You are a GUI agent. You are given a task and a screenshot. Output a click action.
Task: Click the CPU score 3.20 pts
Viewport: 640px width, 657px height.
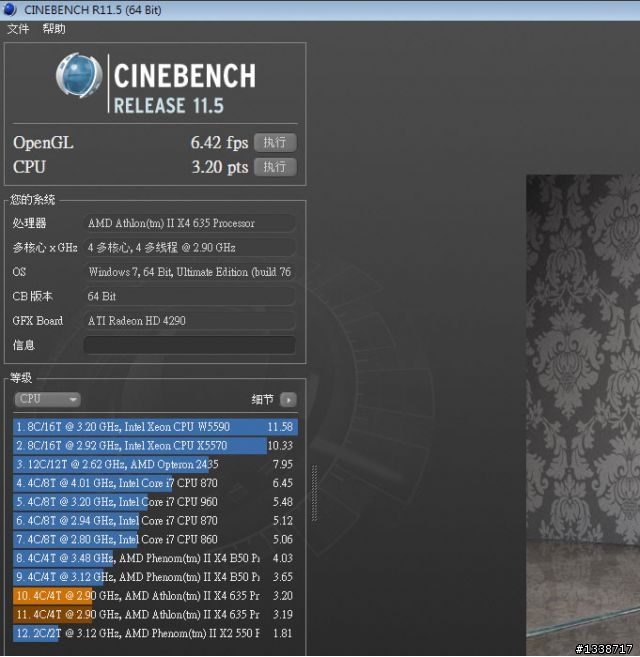[x=220, y=167]
